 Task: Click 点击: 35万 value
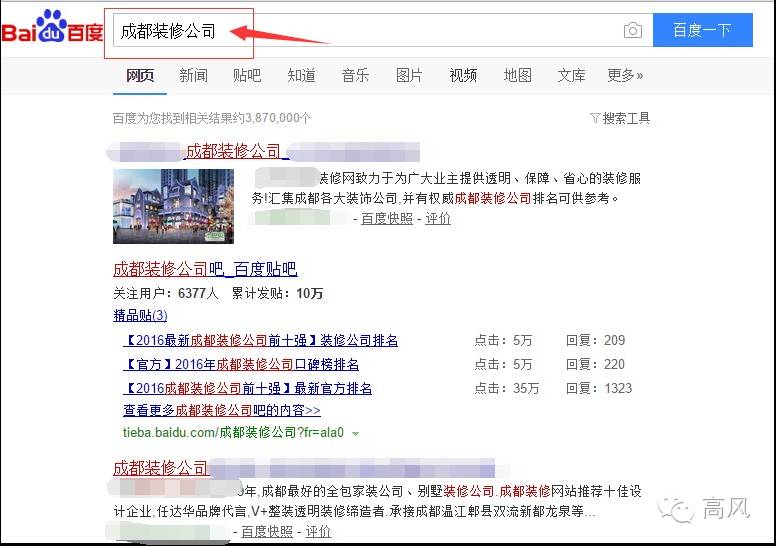pyautogui.click(x=506, y=388)
